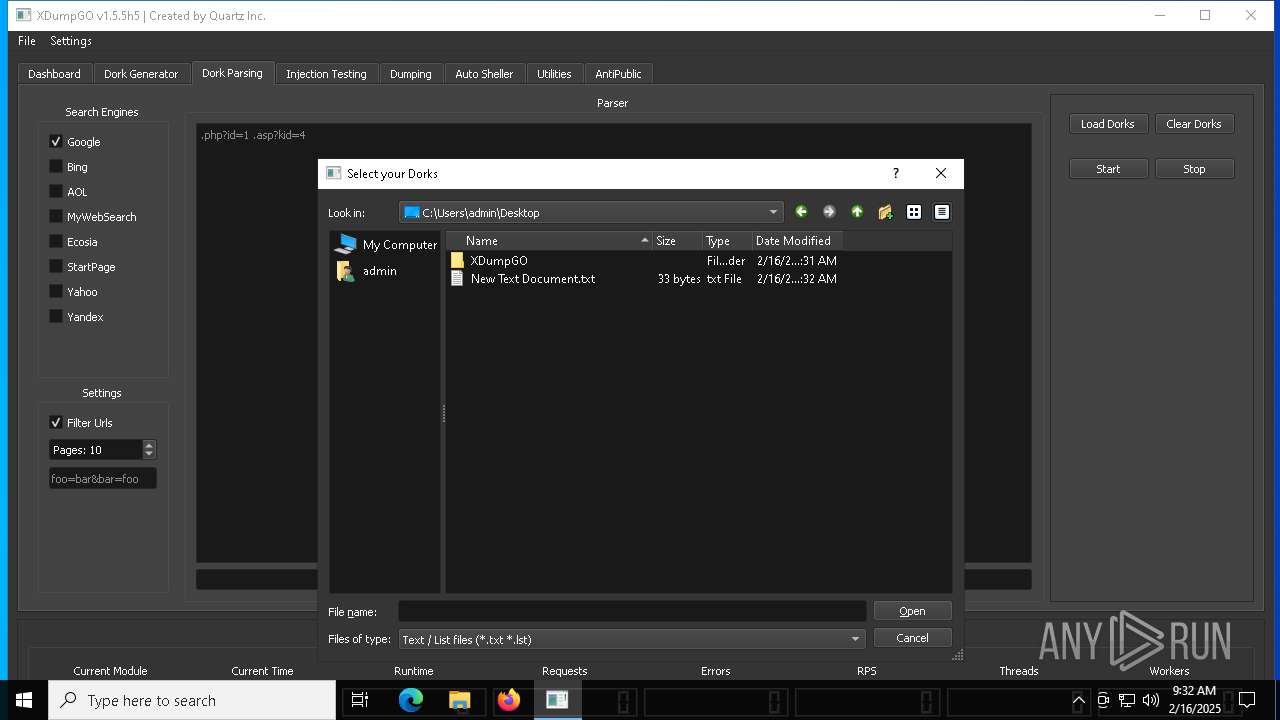Switch to Injection Testing tab
The height and width of the screenshot is (720, 1280).
pyautogui.click(x=326, y=74)
